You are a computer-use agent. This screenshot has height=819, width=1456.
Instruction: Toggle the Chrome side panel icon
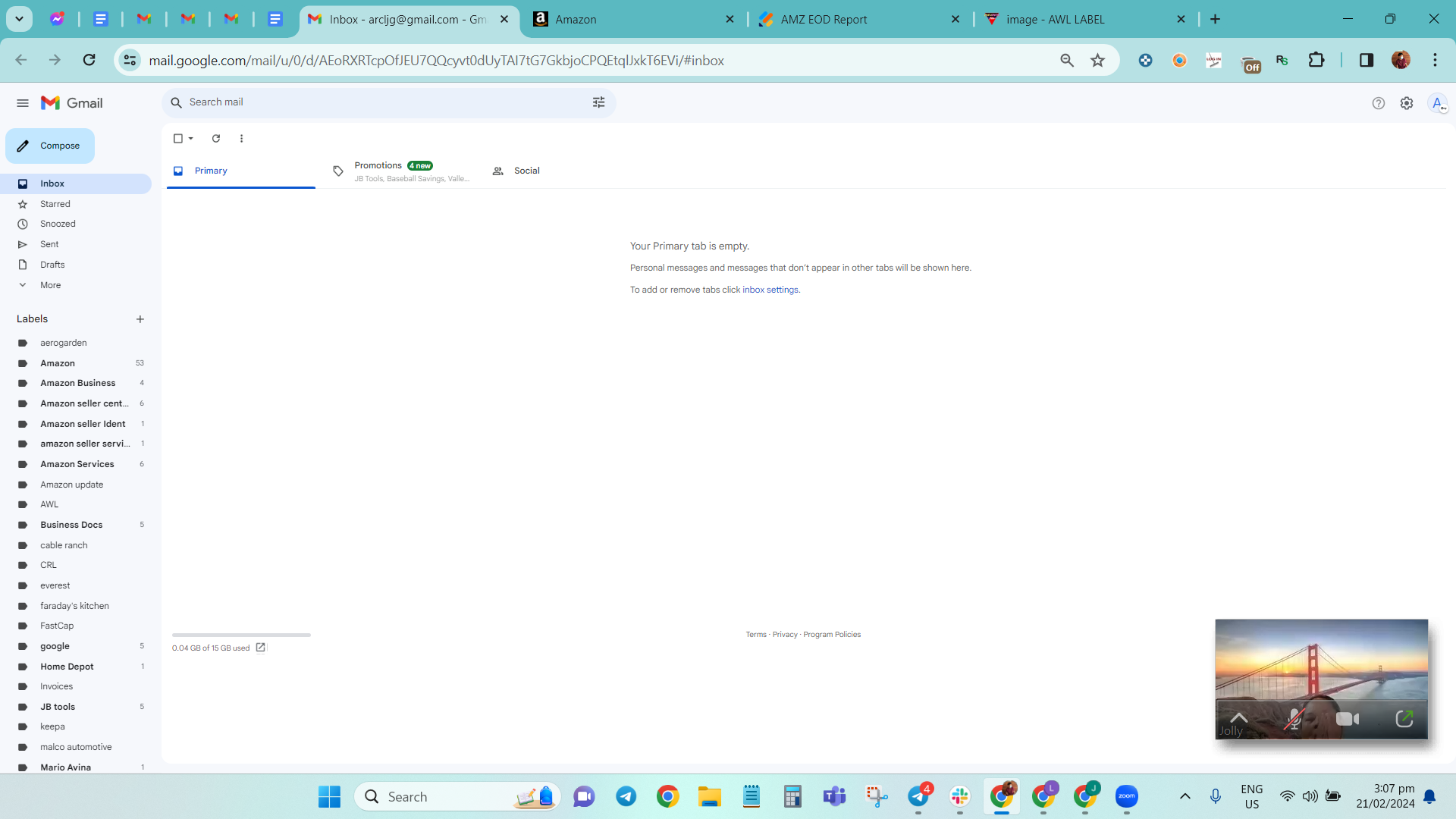(x=1367, y=60)
